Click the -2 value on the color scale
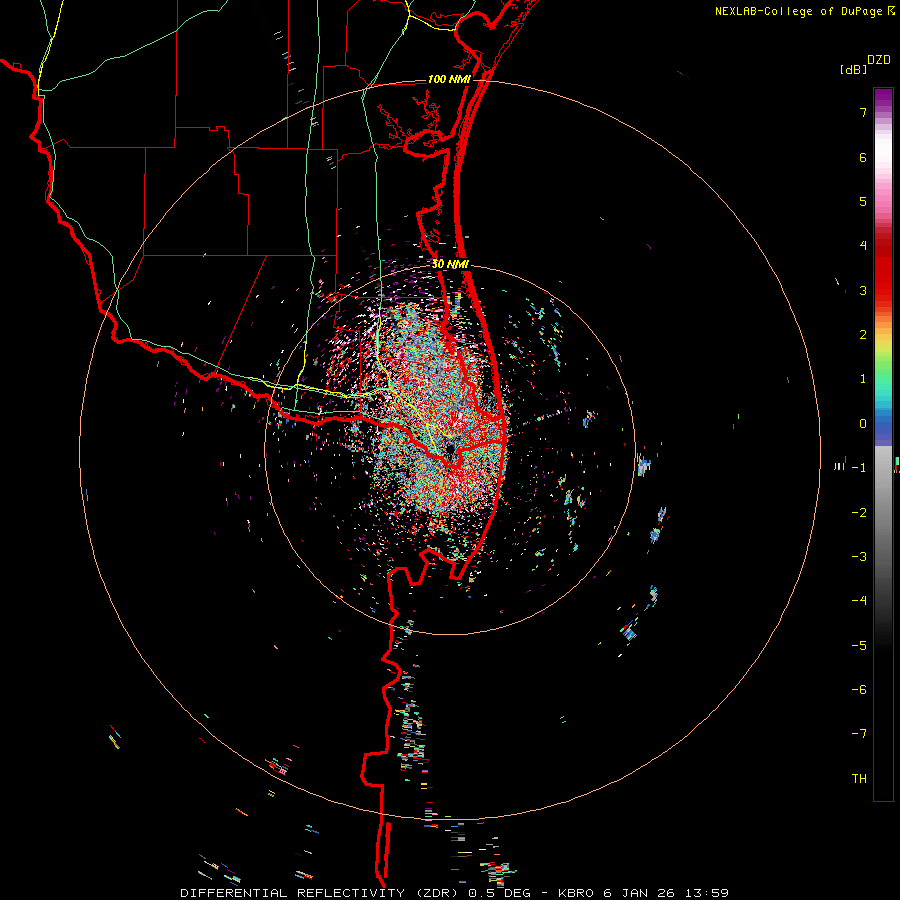The height and width of the screenshot is (900, 900). [x=859, y=513]
